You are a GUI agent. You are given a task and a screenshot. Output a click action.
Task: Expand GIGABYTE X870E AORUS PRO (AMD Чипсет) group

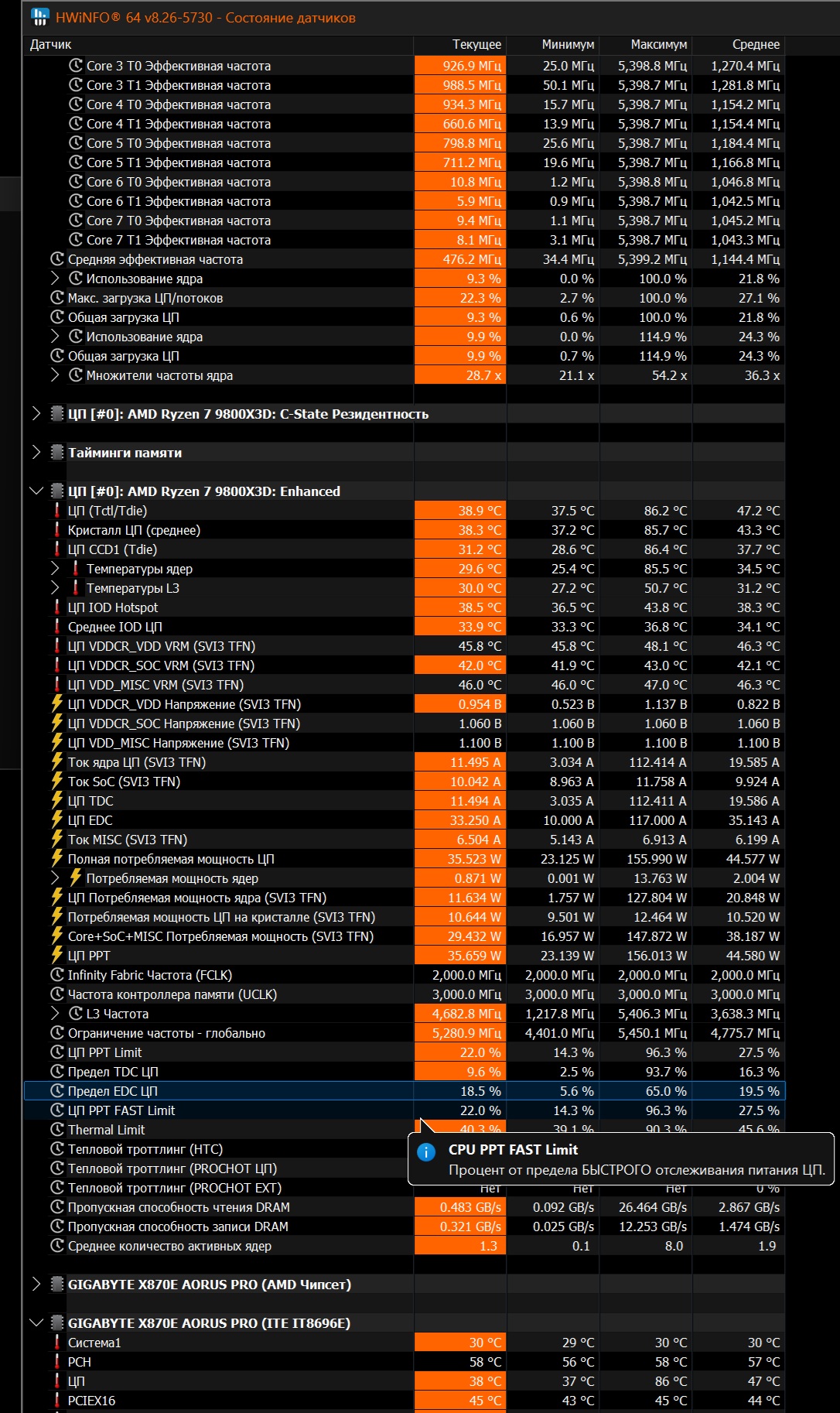click(x=36, y=1285)
